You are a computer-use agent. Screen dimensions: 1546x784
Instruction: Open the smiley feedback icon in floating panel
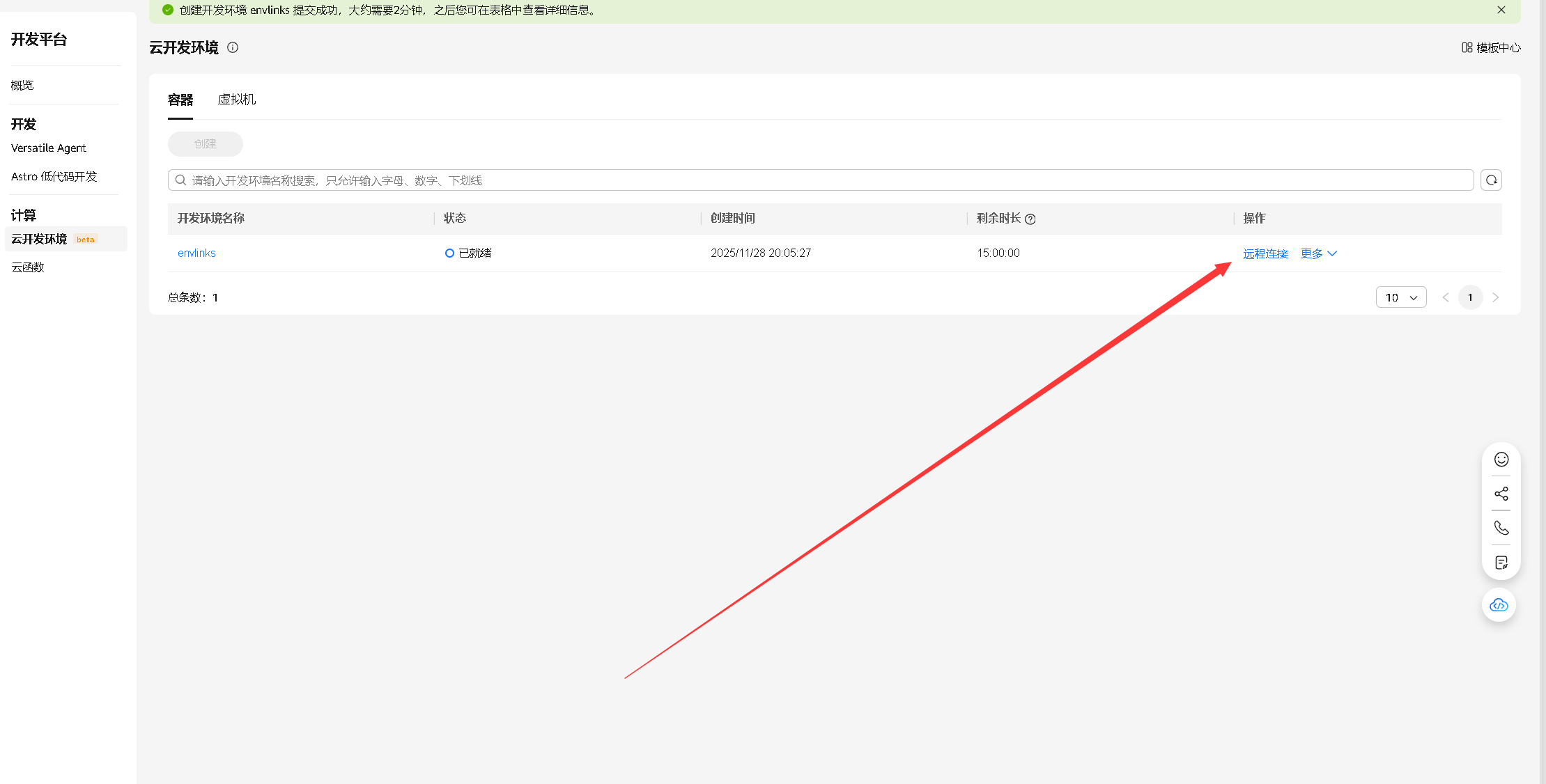point(1501,460)
